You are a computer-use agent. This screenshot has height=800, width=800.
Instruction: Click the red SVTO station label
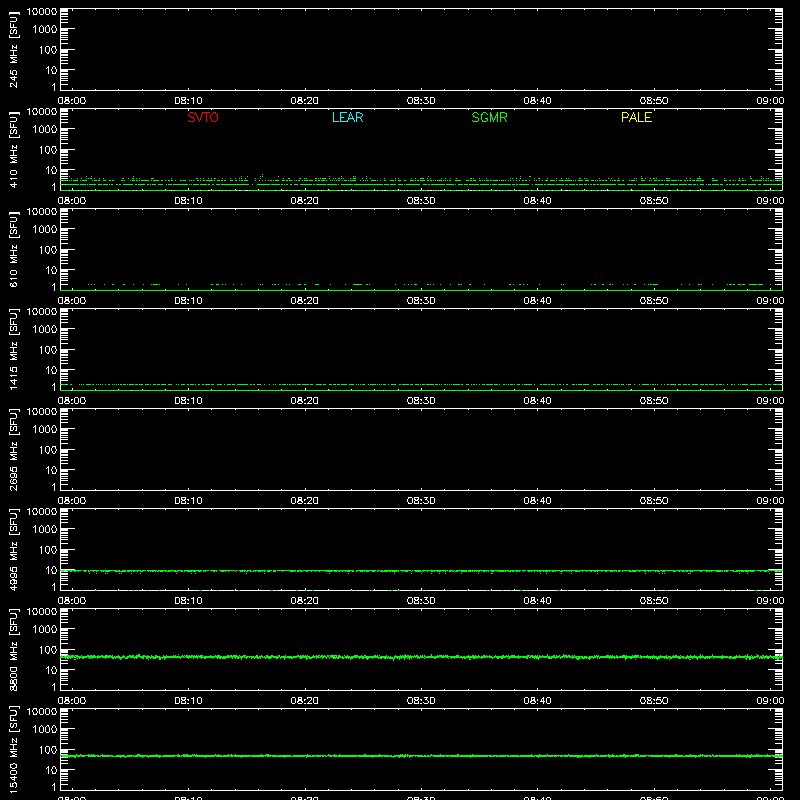(x=203, y=117)
